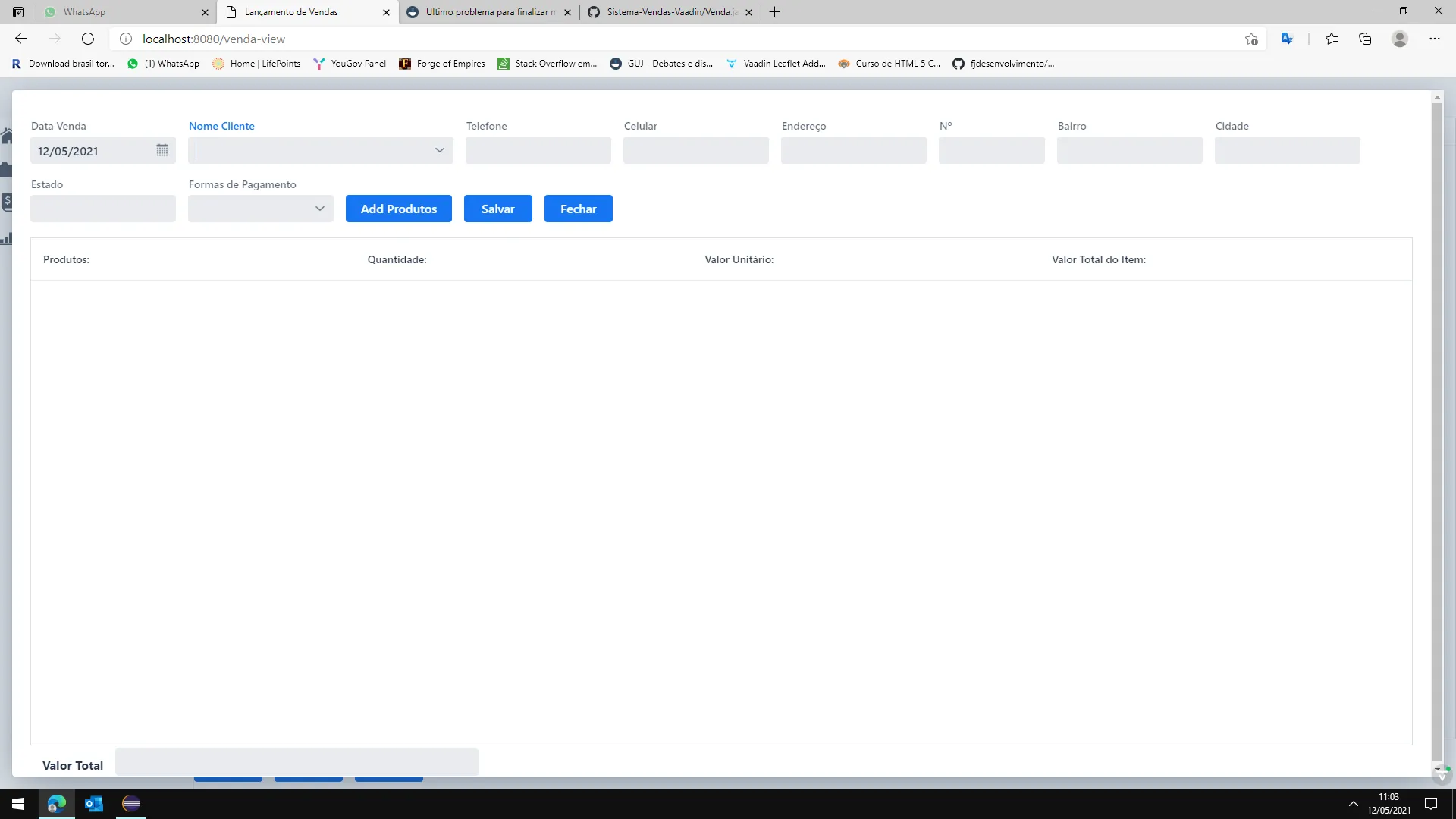
Task: Expand the Formas de Pagamento dropdown
Action: (x=319, y=209)
